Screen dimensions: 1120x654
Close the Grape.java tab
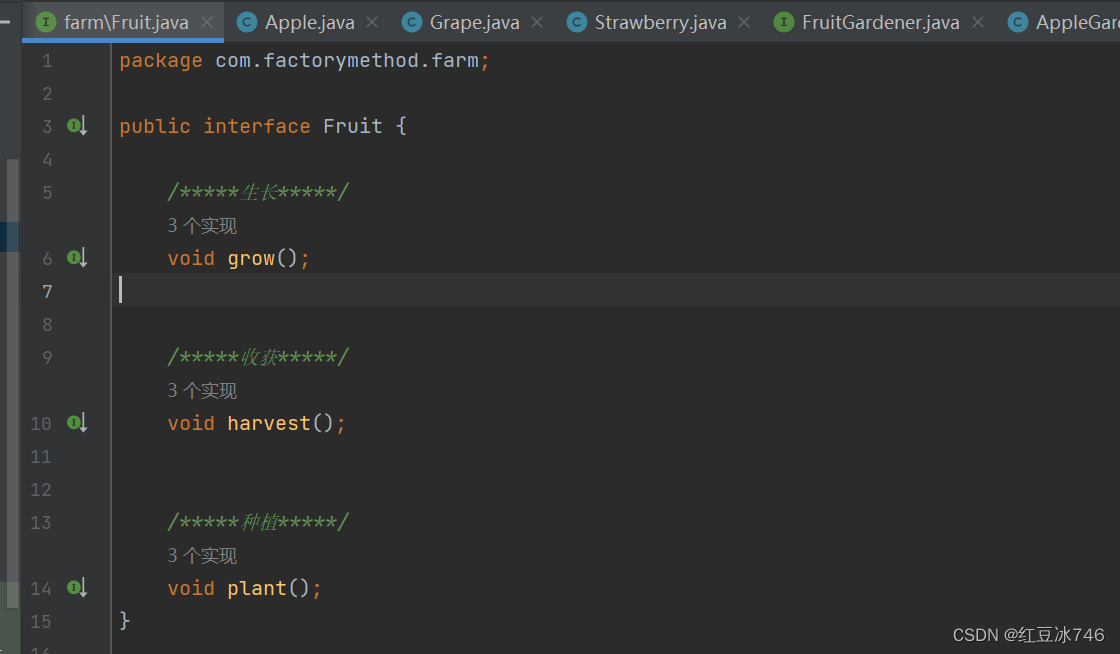(x=537, y=22)
